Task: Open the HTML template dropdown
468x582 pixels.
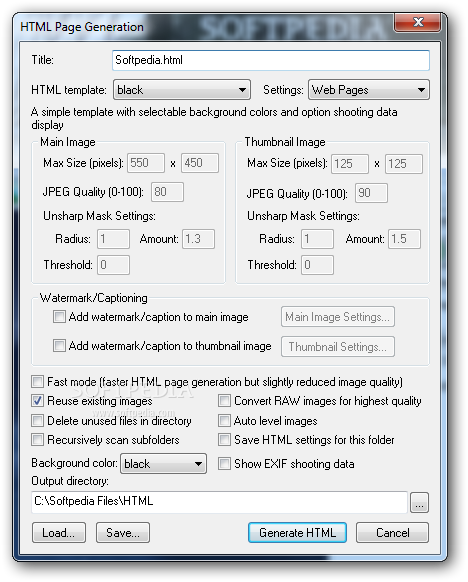Action: pos(181,90)
